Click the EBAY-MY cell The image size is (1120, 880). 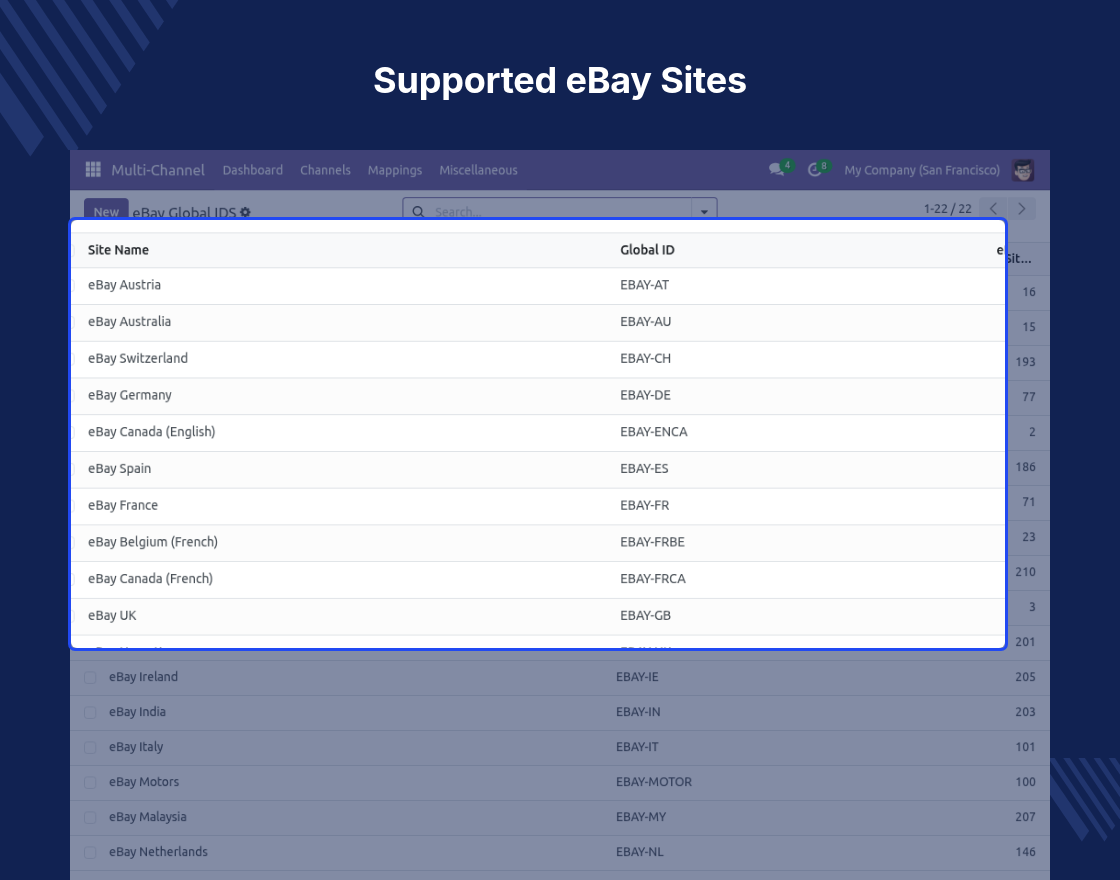tap(641, 817)
